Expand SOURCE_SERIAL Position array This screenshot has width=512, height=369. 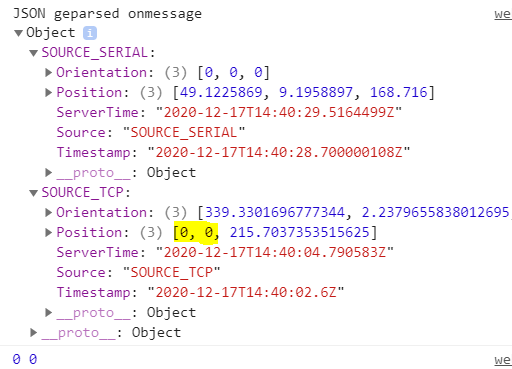pos(49,92)
